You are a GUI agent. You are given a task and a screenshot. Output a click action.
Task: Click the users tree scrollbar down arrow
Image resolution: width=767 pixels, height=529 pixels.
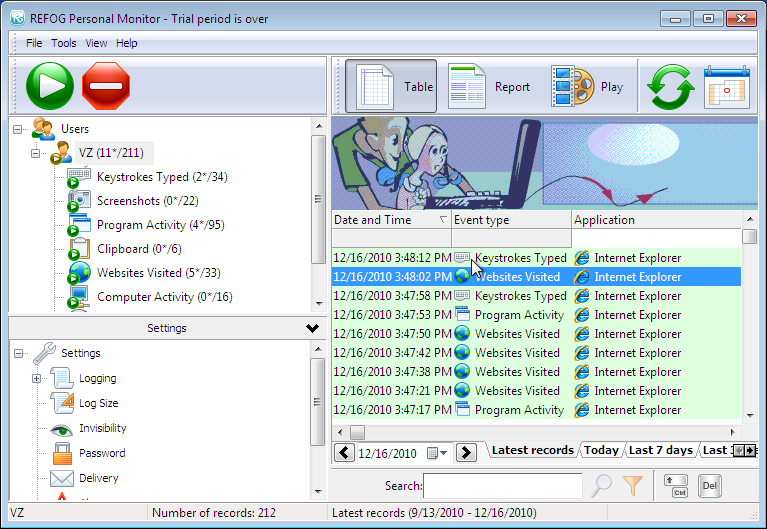[319, 303]
